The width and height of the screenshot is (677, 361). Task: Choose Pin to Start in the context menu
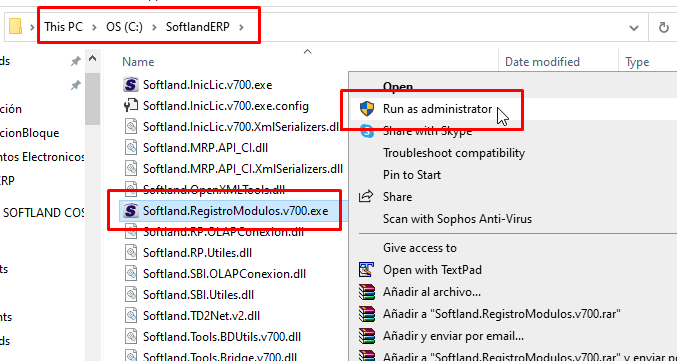pos(412,175)
